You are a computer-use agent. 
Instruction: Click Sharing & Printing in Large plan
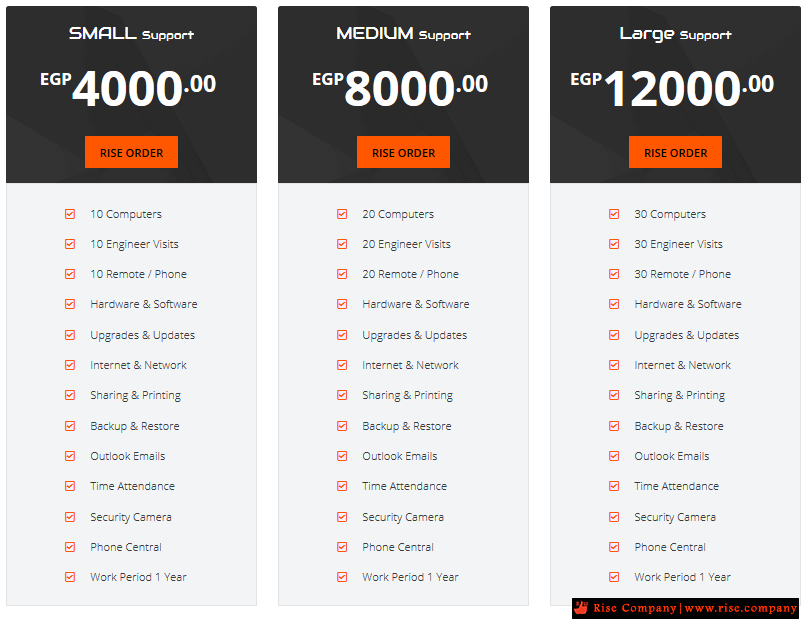pos(679,395)
